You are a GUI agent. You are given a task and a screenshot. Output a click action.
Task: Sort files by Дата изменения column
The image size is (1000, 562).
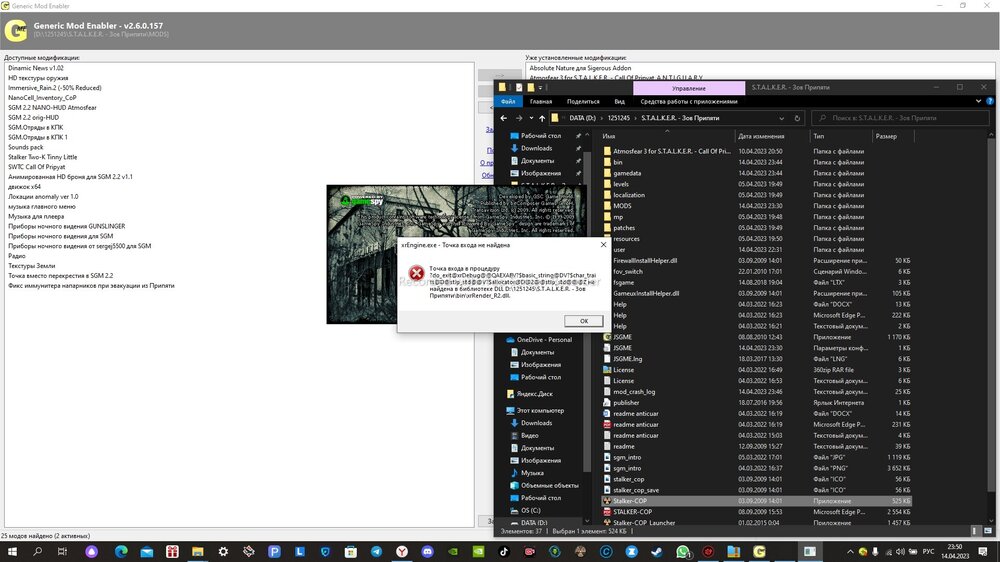point(760,136)
